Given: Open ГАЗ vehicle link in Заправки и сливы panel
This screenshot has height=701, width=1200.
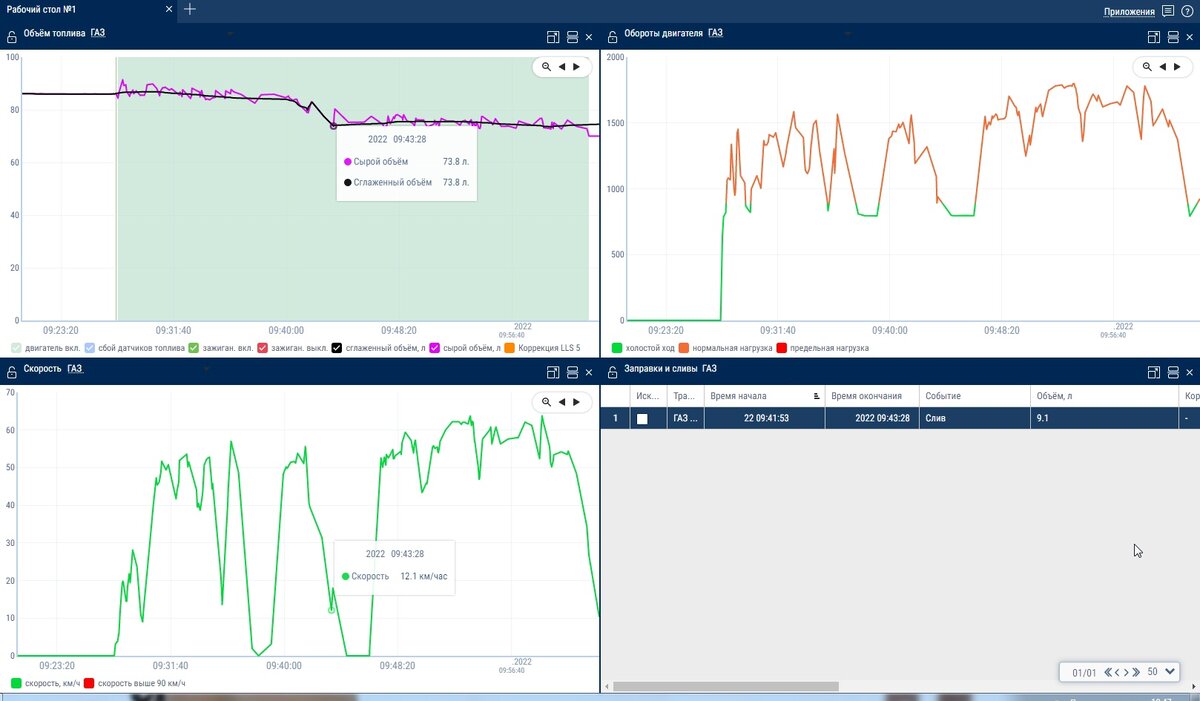Looking at the screenshot, I should click(709, 369).
